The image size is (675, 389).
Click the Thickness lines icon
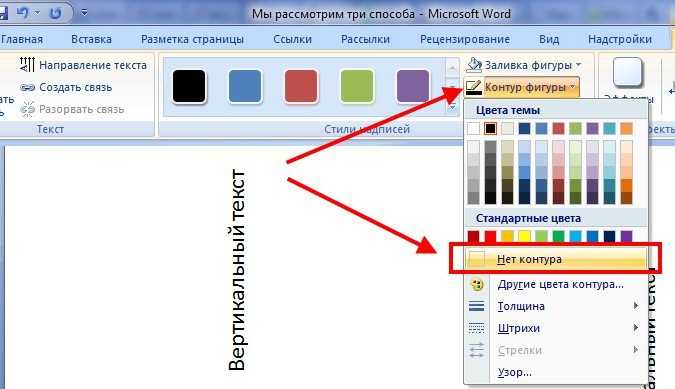[477, 306]
